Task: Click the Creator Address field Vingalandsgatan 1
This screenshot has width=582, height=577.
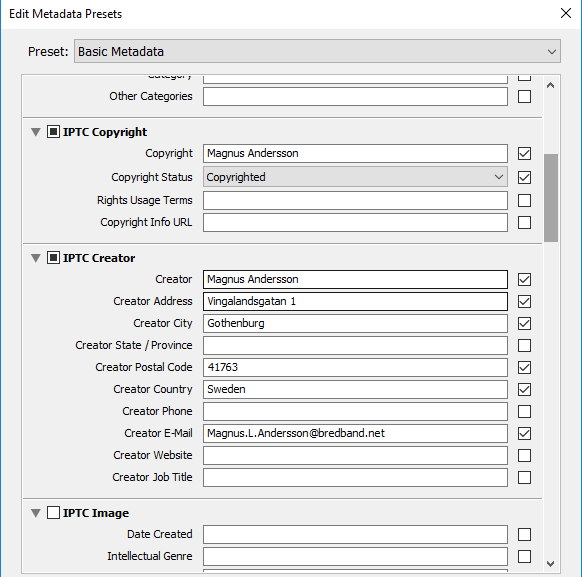Action: click(x=355, y=302)
